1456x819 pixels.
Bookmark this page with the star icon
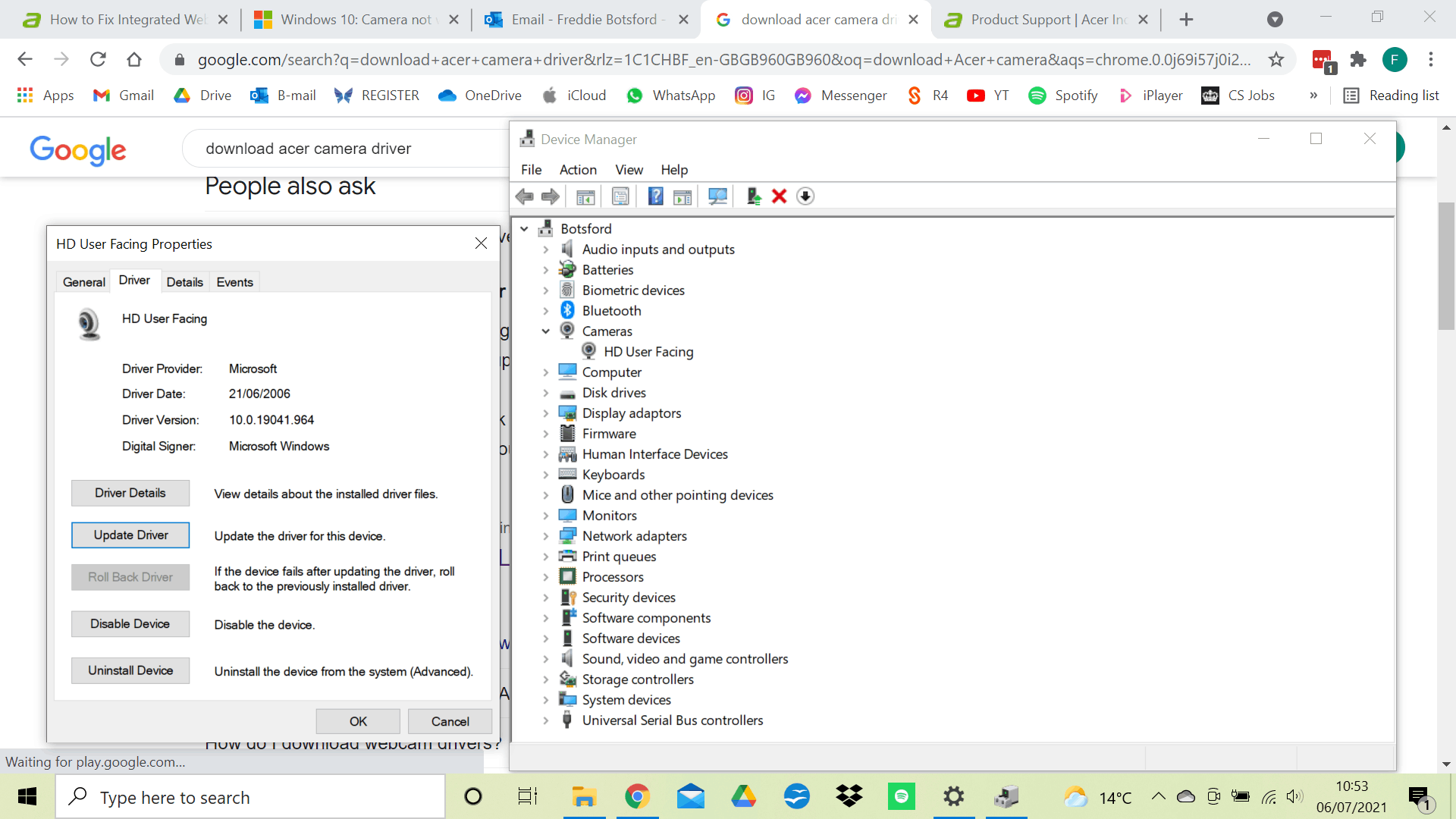click(x=1276, y=59)
